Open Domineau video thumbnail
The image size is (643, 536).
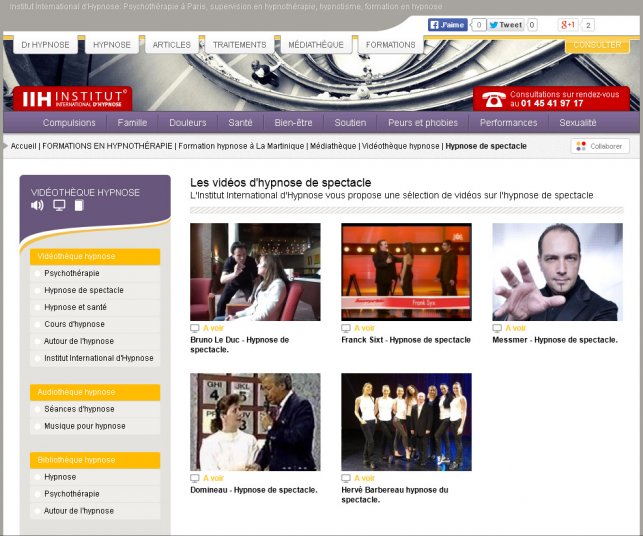(255, 422)
